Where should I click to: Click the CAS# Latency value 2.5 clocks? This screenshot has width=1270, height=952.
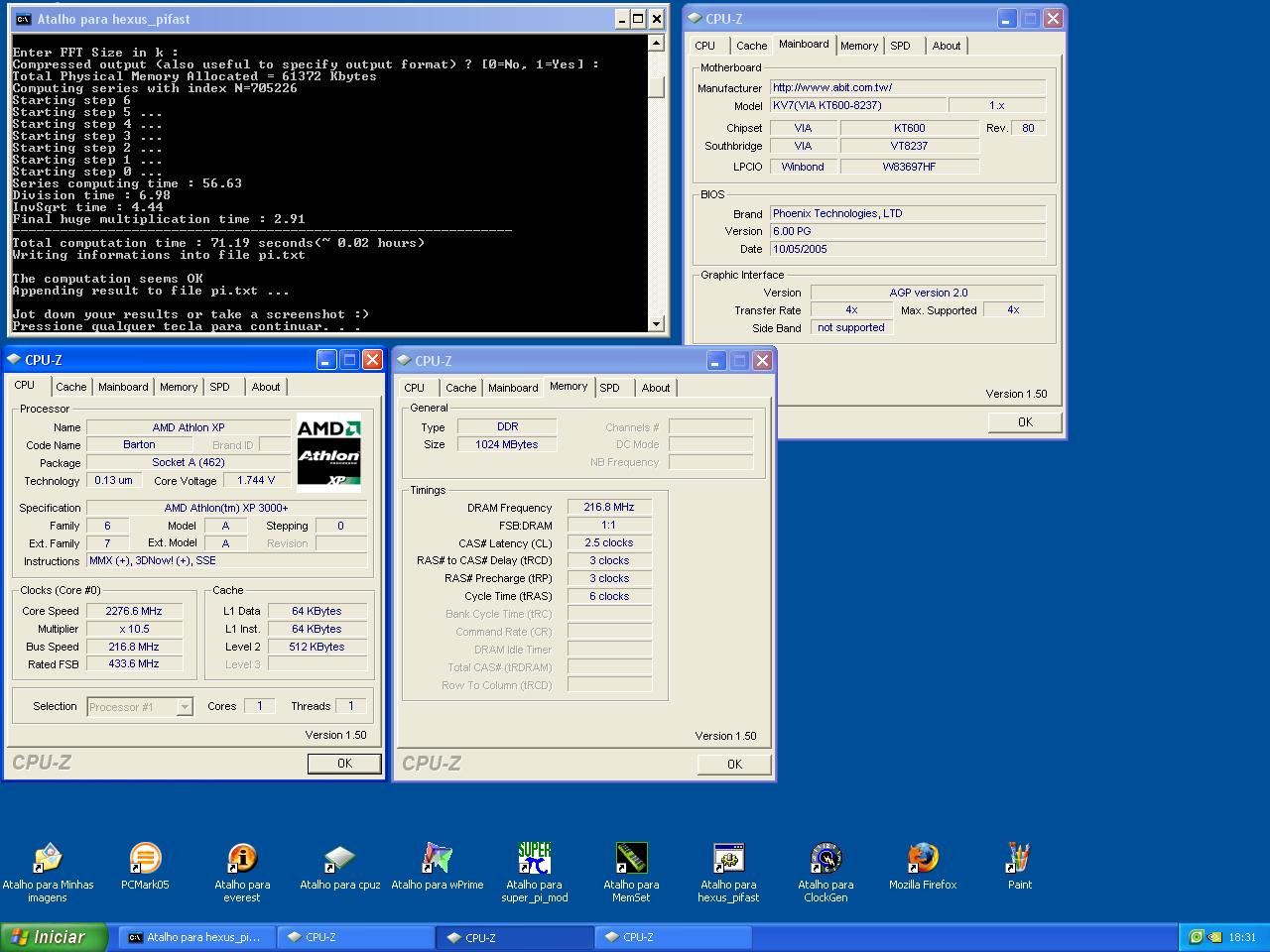point(609,542)
